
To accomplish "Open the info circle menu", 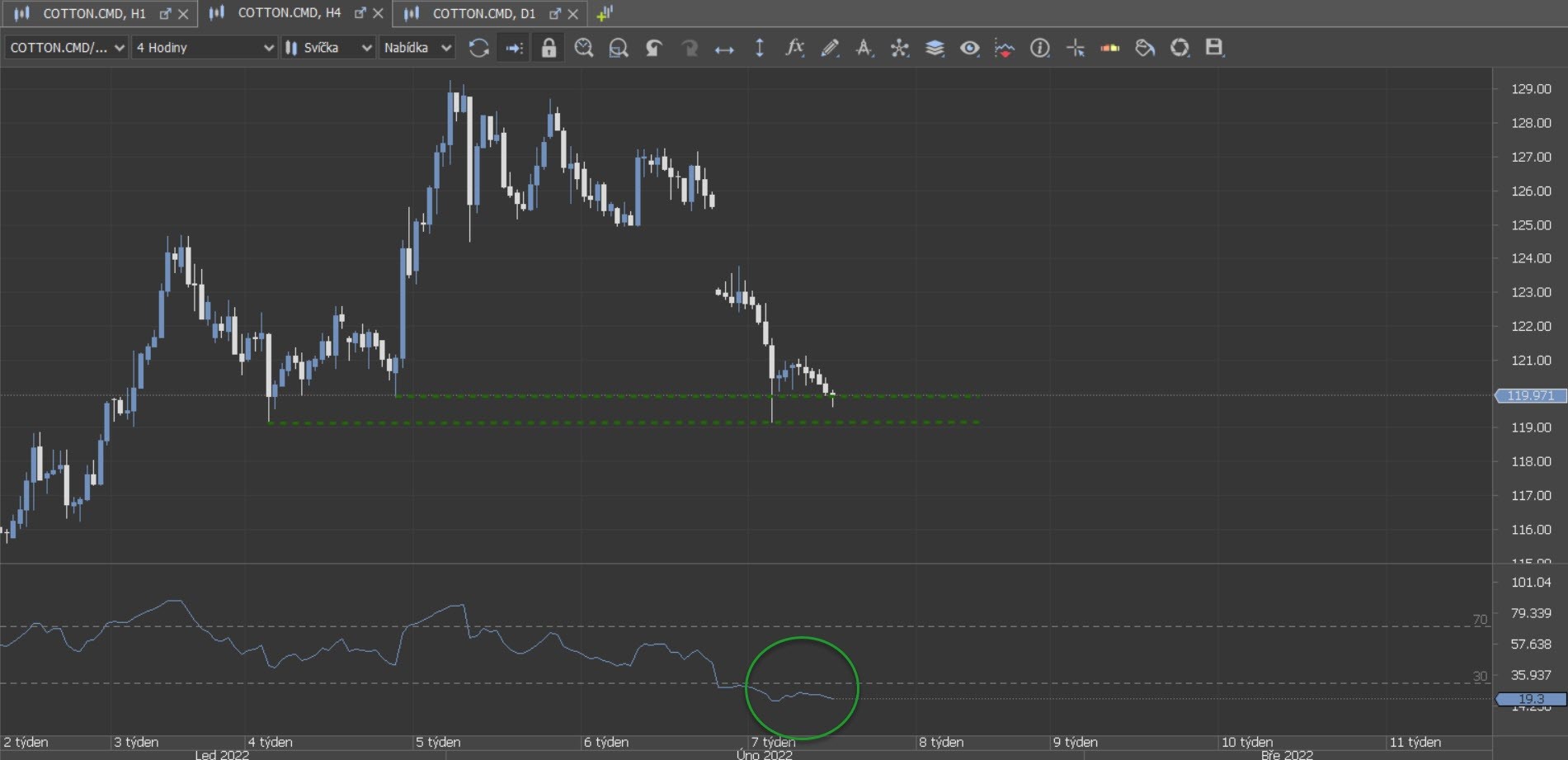I will [x=1040, y=48].
